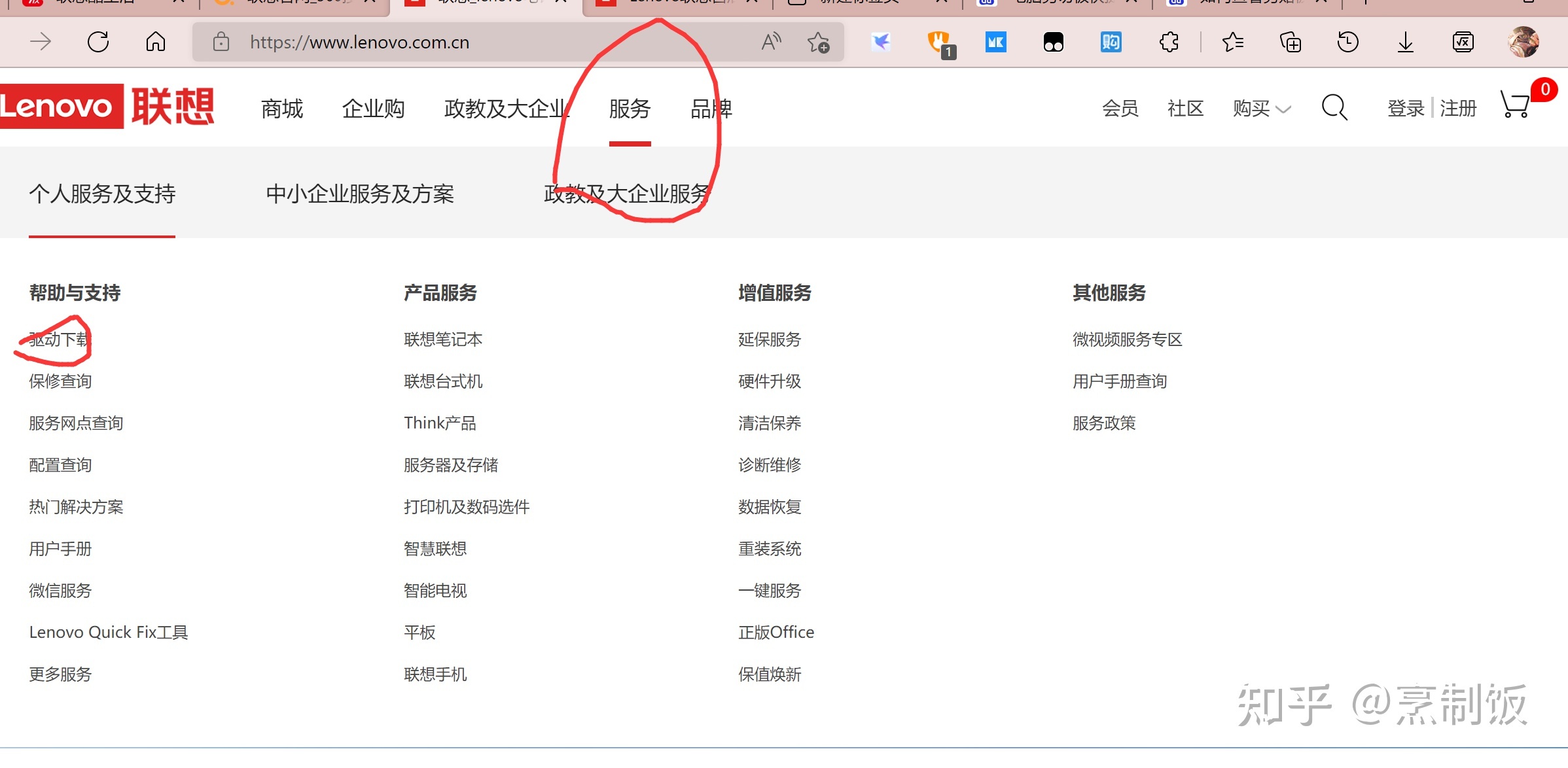
Task: Add this page to favorites star icon
Action: [818, 43]
